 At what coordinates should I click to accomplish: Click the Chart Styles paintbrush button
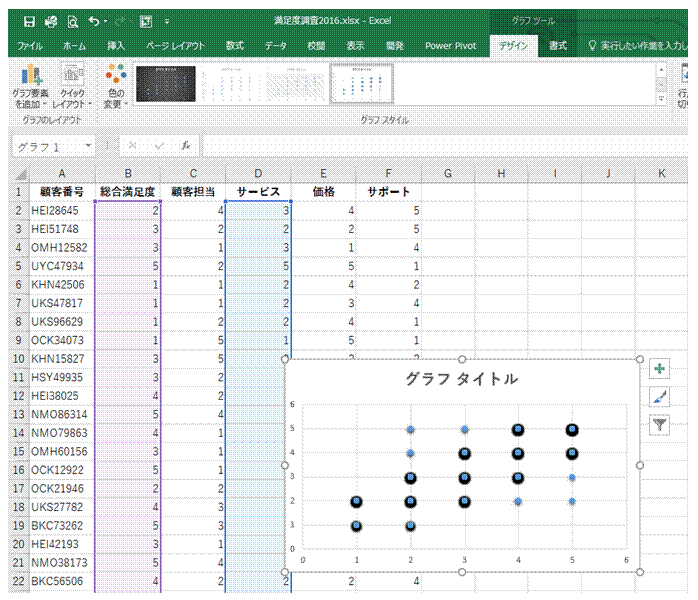point(659,397)
